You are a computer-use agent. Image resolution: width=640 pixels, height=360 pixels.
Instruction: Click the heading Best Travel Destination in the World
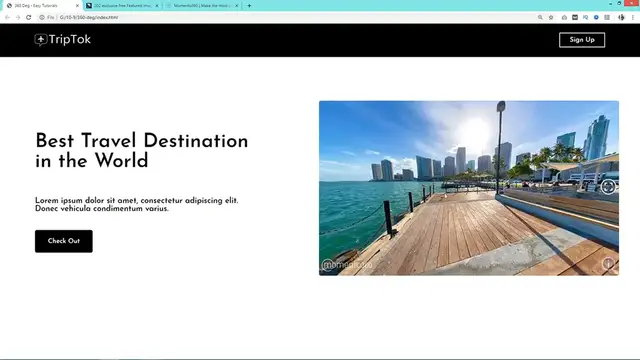coord(142,150)
